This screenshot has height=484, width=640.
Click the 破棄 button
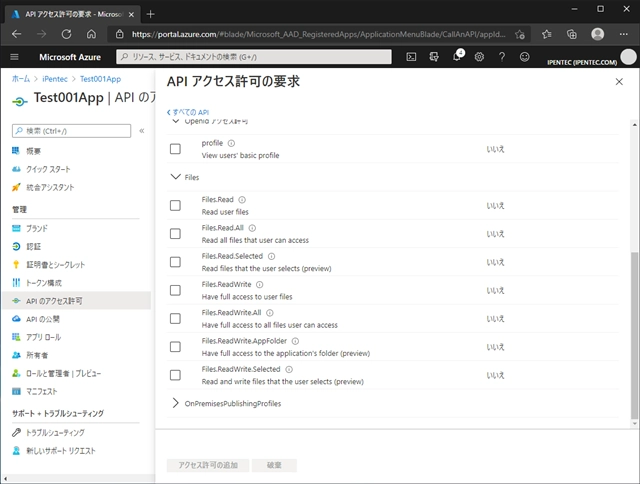tap(274, 465)
